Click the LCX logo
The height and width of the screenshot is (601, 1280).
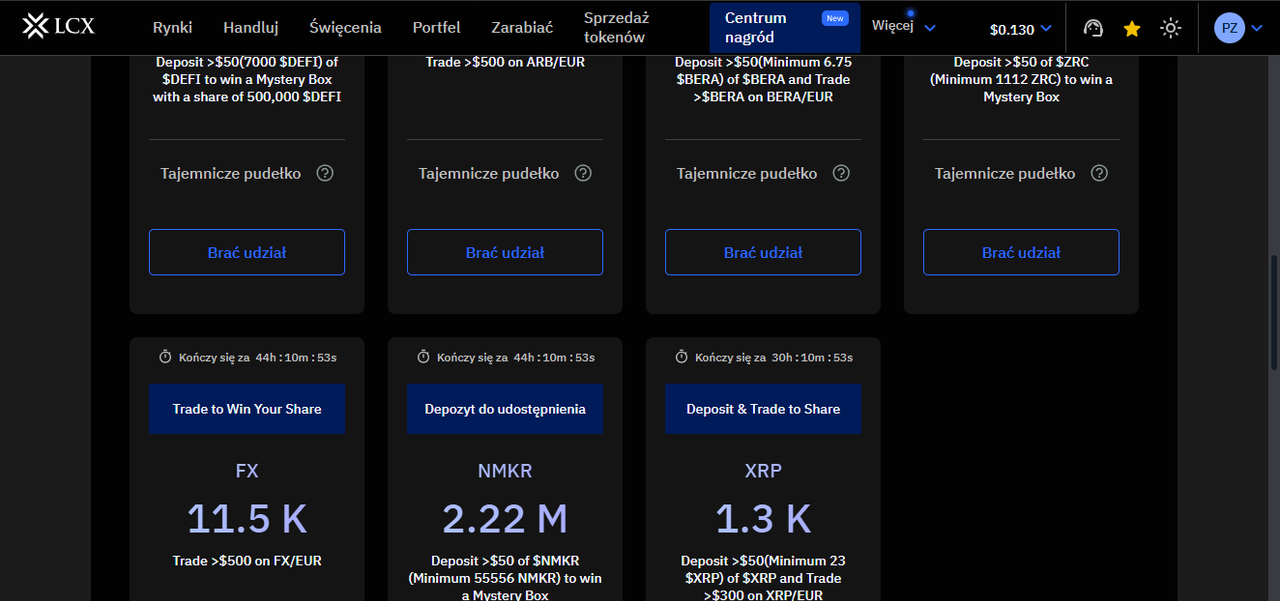coord(59,27)
